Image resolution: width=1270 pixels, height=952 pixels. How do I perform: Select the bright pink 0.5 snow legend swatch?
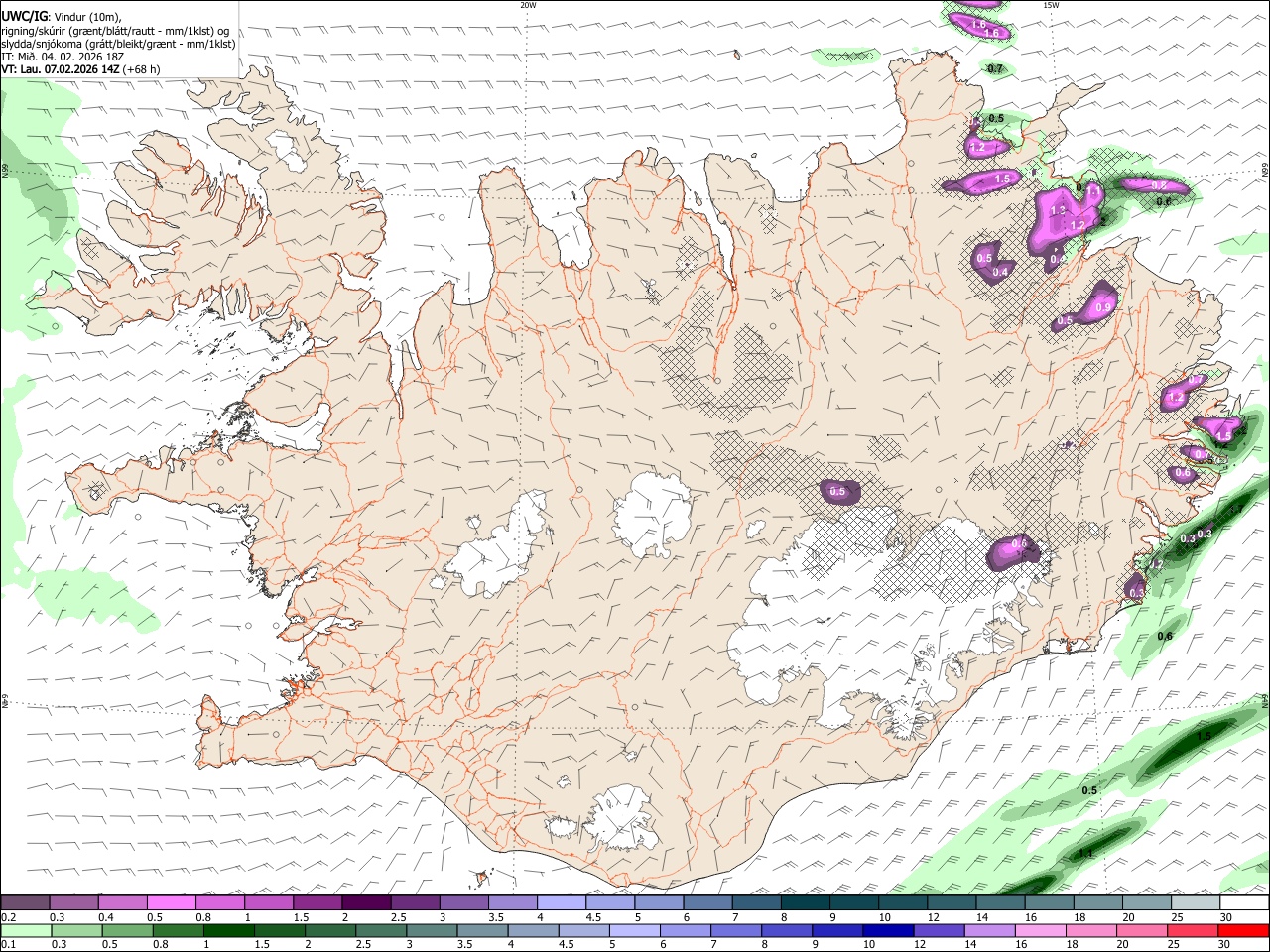pos(171,902)
